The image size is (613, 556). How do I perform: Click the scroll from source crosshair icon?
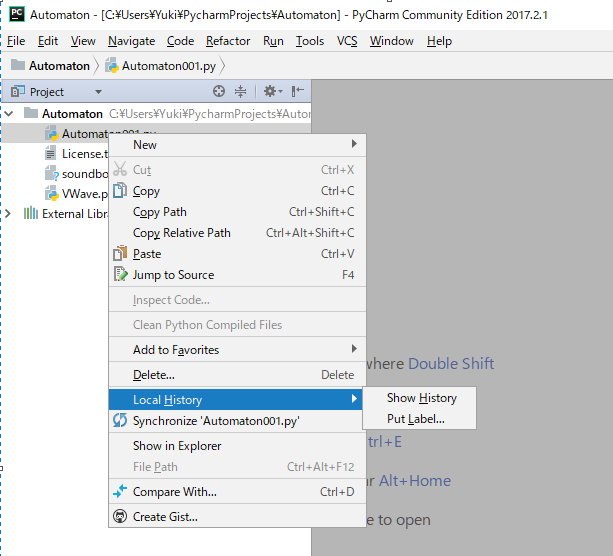point(219,91)
